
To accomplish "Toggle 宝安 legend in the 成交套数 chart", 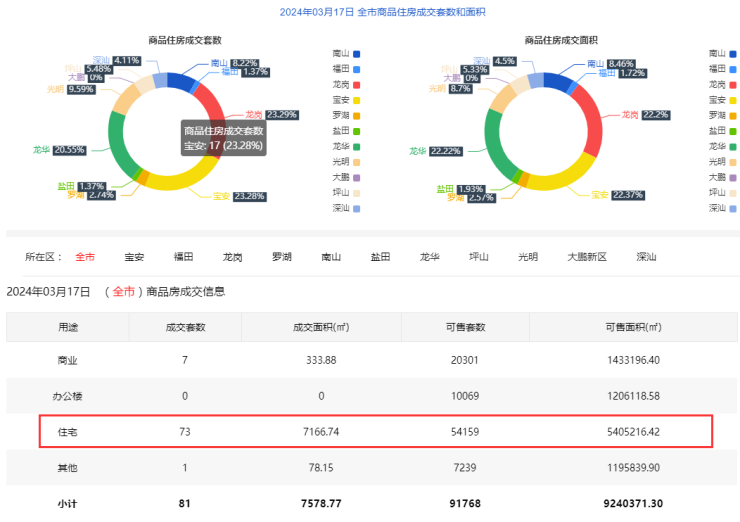I will [343, 99].
